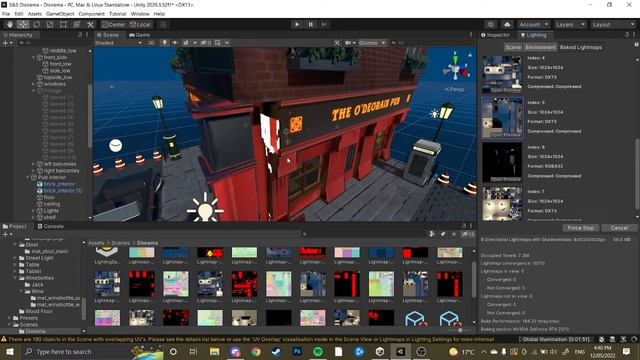Select the combined Transform tool
The image size is (640, 360).
tap(77, 24)
